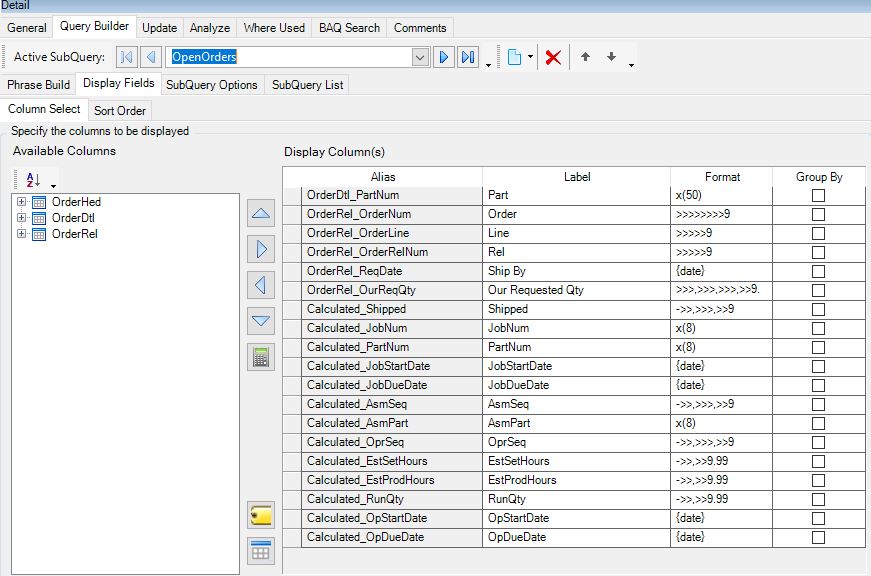Toggle Group By for OrderRel_OrderNum
This screenshot has width=871, height=576.
pyautogui.click(x=818, y=214)
